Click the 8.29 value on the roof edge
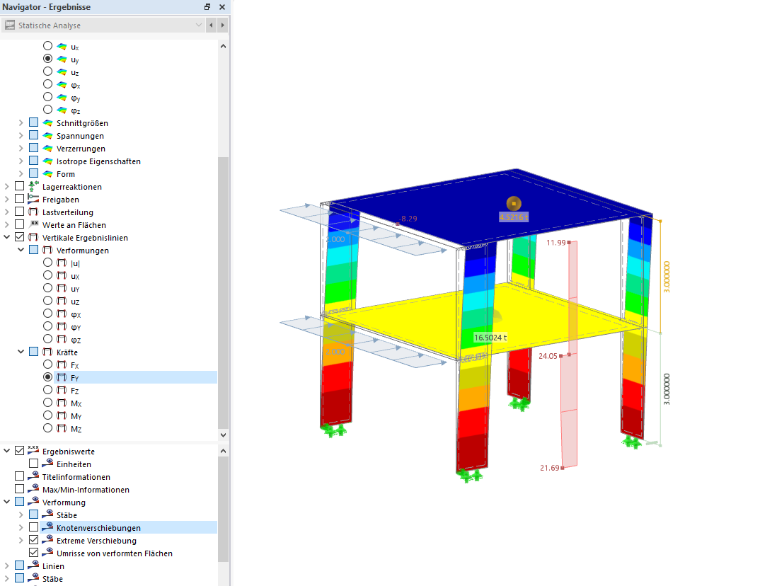 pos(409,219)
